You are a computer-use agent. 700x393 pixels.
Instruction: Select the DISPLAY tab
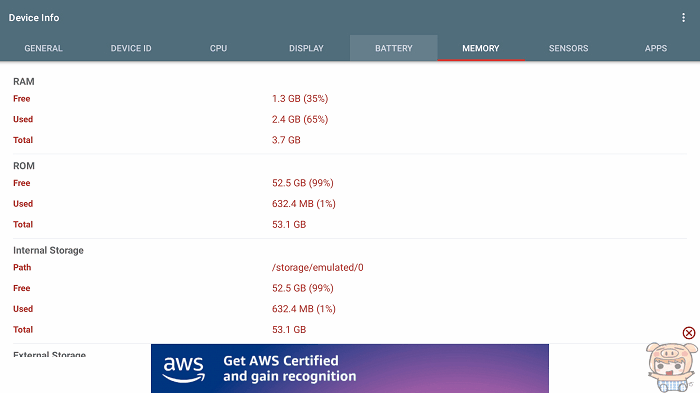[x=306, y=48]
